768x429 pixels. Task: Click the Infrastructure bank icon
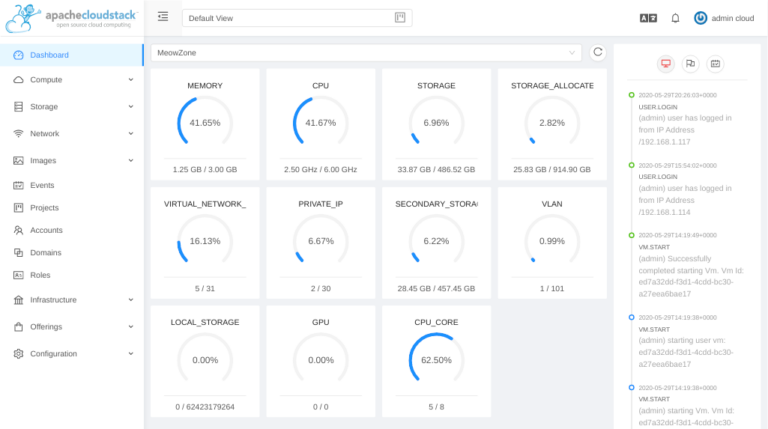tap(18, 300)
